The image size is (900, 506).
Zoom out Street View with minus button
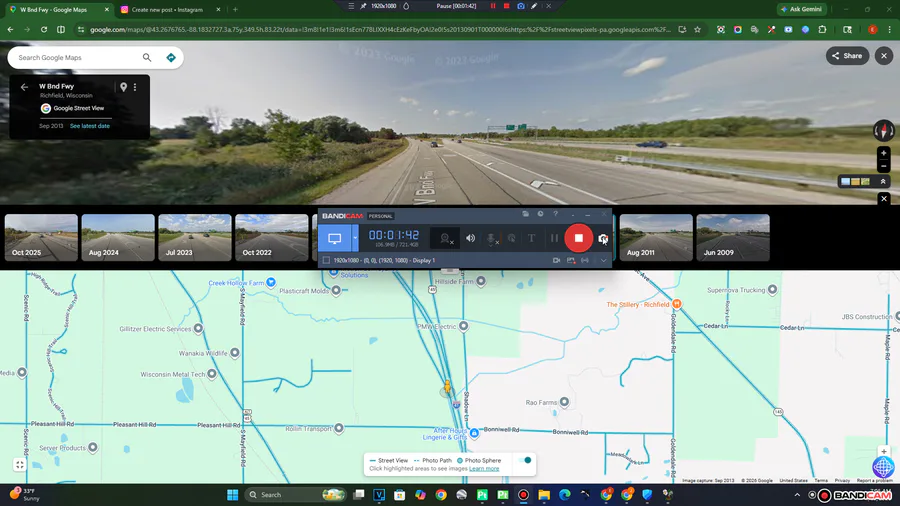884,166
